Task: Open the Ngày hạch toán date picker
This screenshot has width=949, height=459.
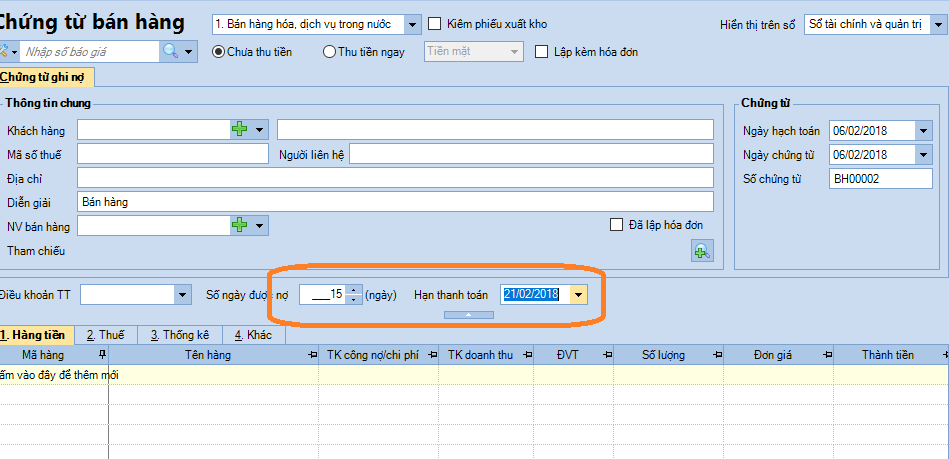Action: (922, 131)
